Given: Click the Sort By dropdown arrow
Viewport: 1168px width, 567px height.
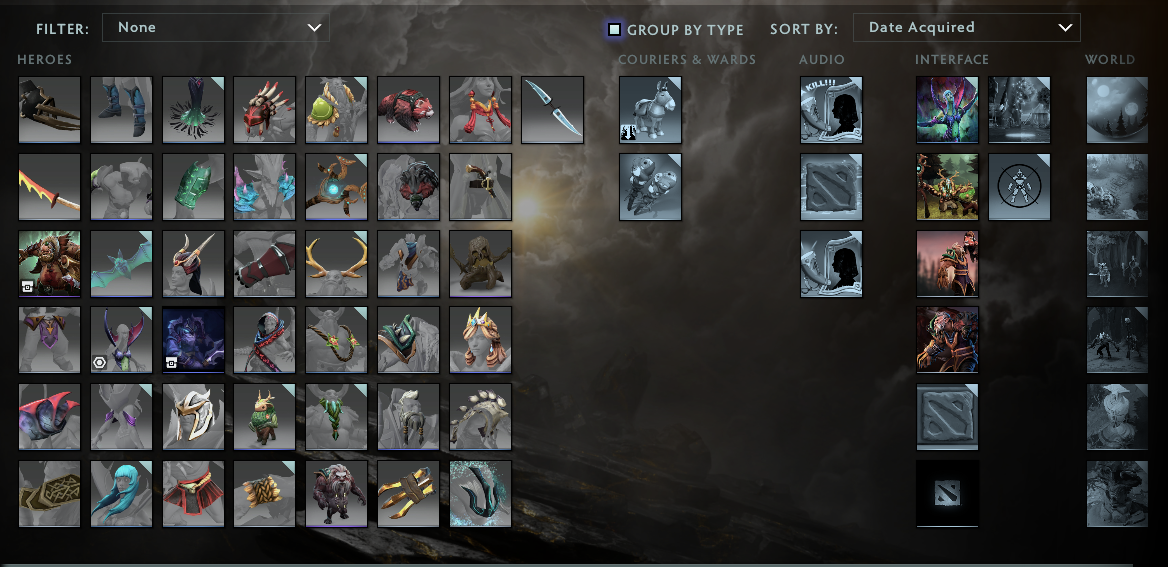Looking at the screenshot, I should click(x=1065, y=28).
